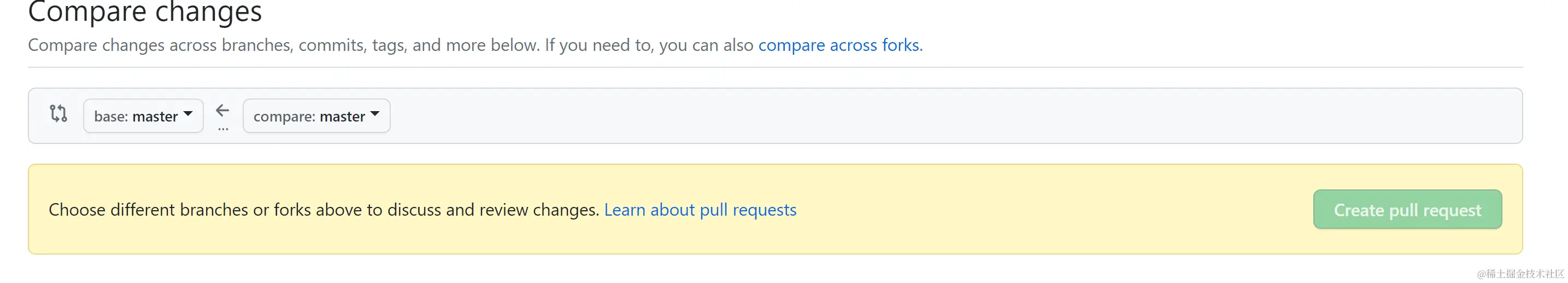Click the "Compare changes across branches" description text

click(390, 45)
